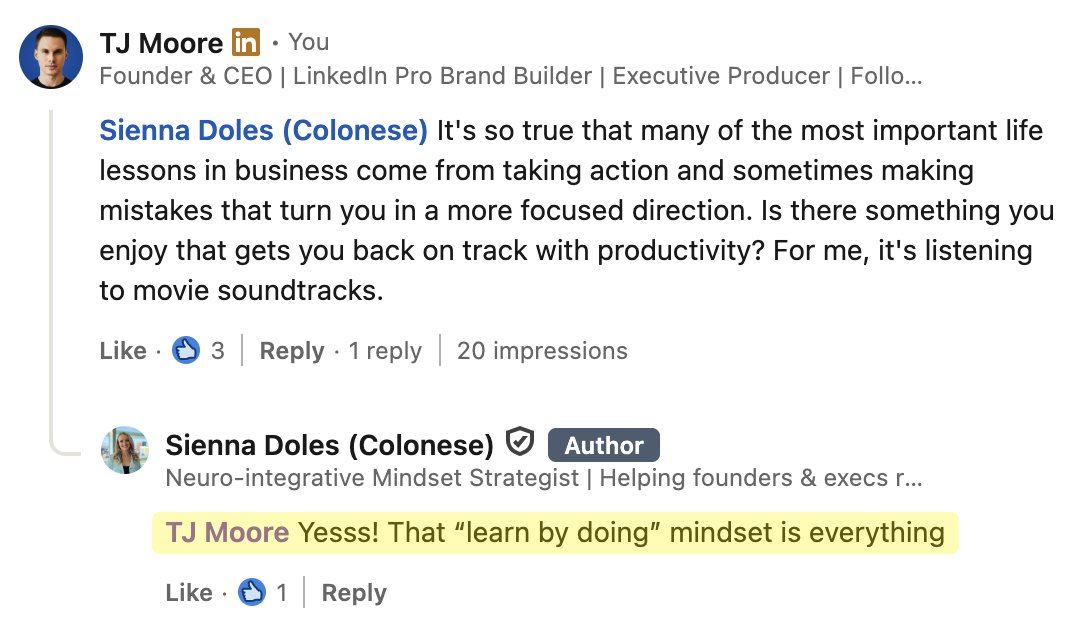Click the Author badge
Image resolution: width=1088 pixels, height=638 pixels.
coord(603,445)
